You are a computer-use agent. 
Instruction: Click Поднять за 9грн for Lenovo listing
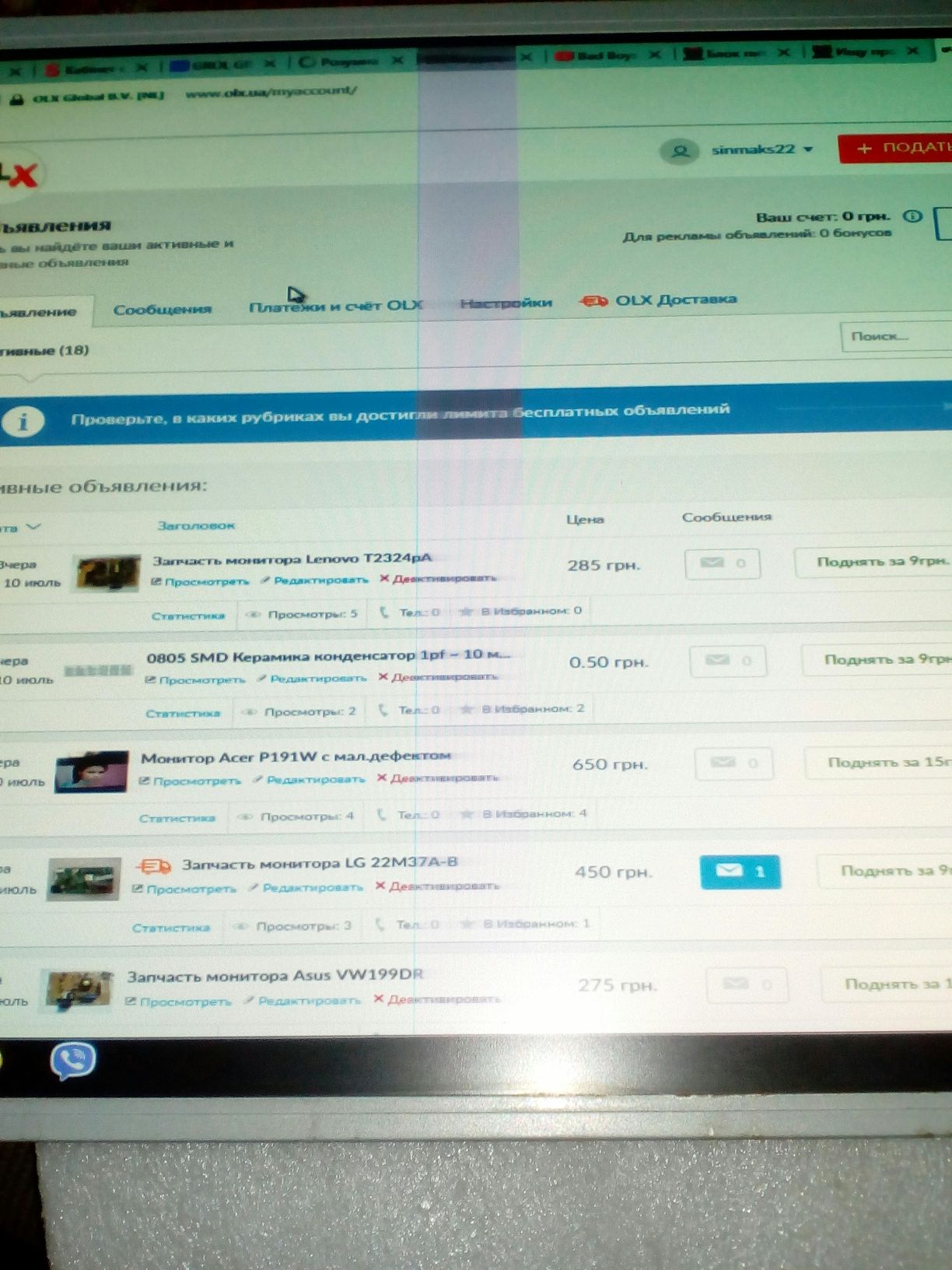(873, 562)
